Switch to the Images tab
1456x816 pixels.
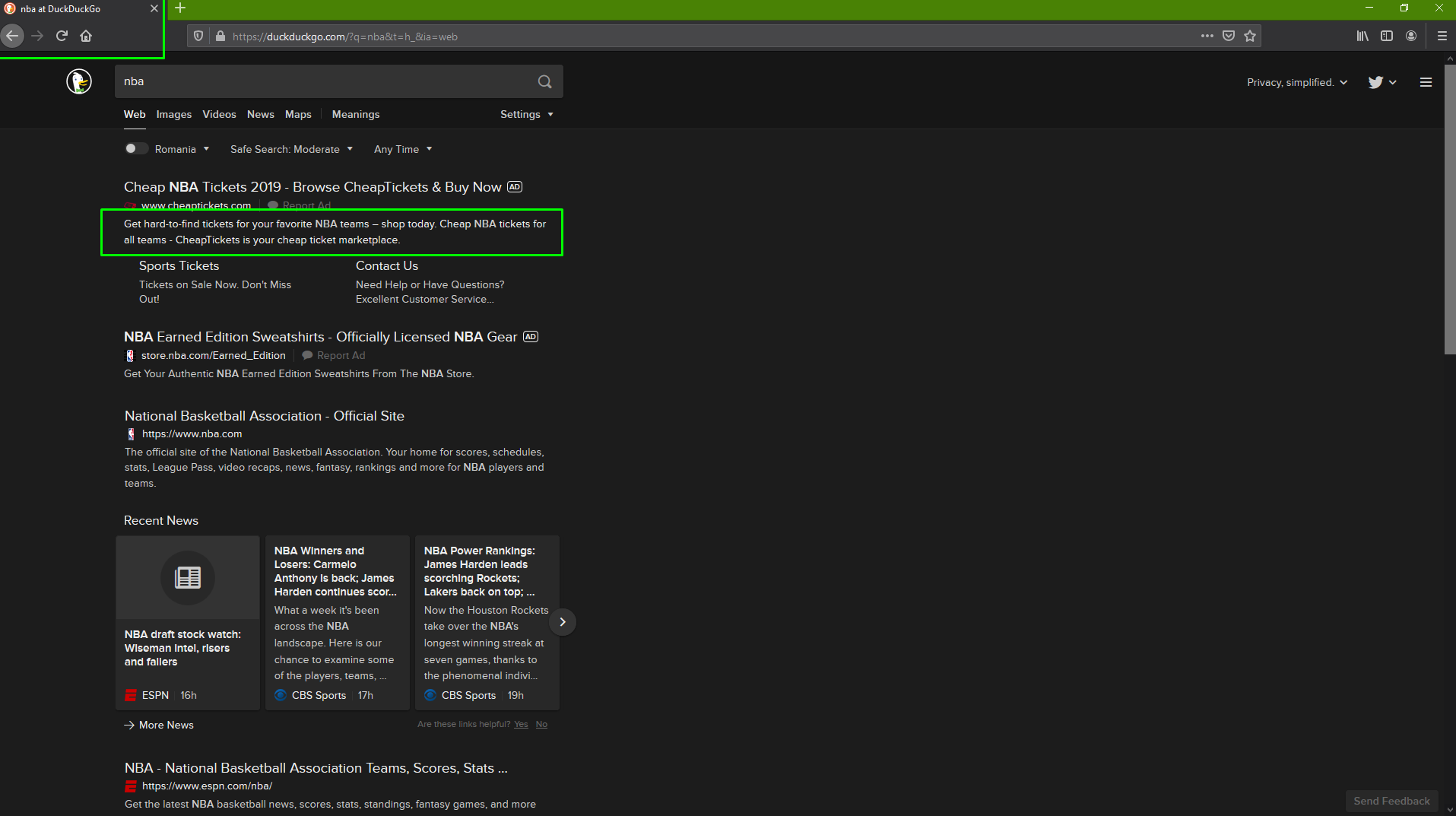pos(173,114)
